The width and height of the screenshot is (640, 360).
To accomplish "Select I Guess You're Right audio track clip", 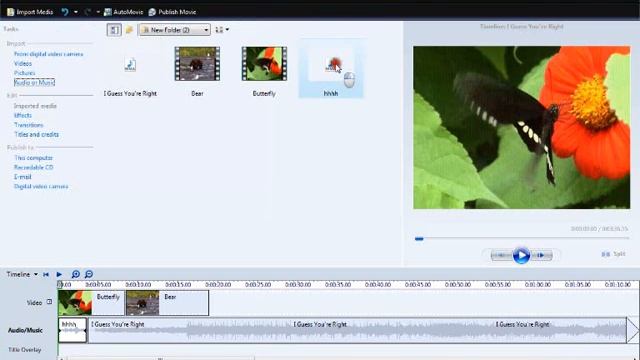I will 357,330.
